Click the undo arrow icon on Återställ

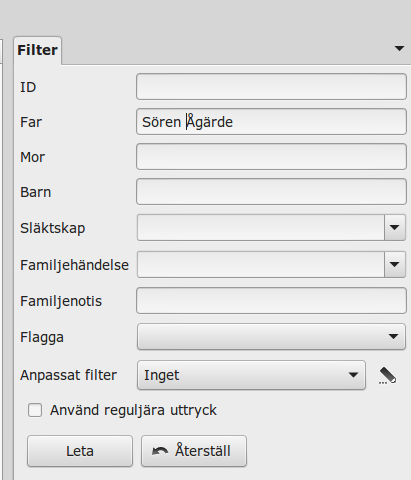tap(160, 451)
